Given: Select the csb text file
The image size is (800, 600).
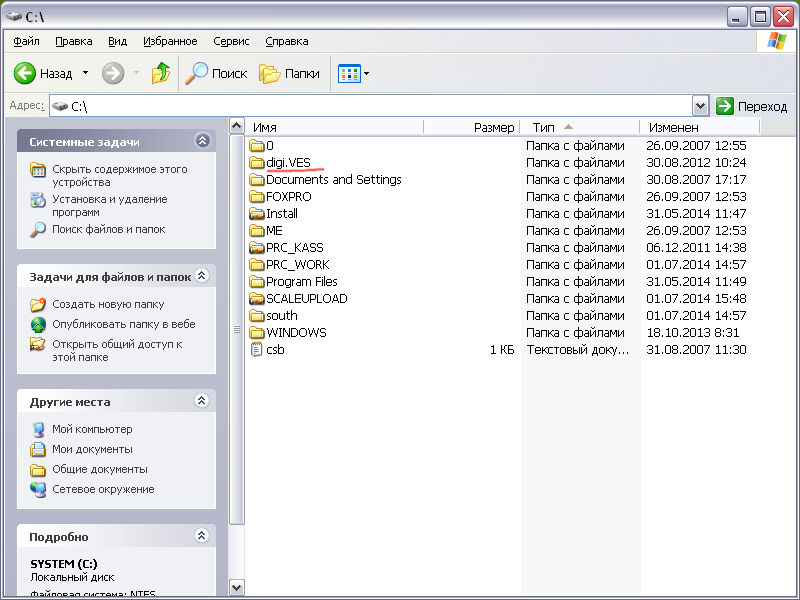Looking at the screenshot, I should pyautogui.click(x=275, y=349).
